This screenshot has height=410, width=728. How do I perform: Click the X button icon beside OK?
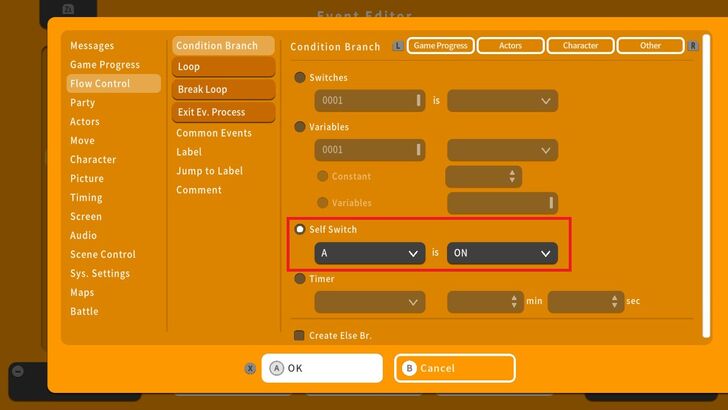[x=250, y=369]
